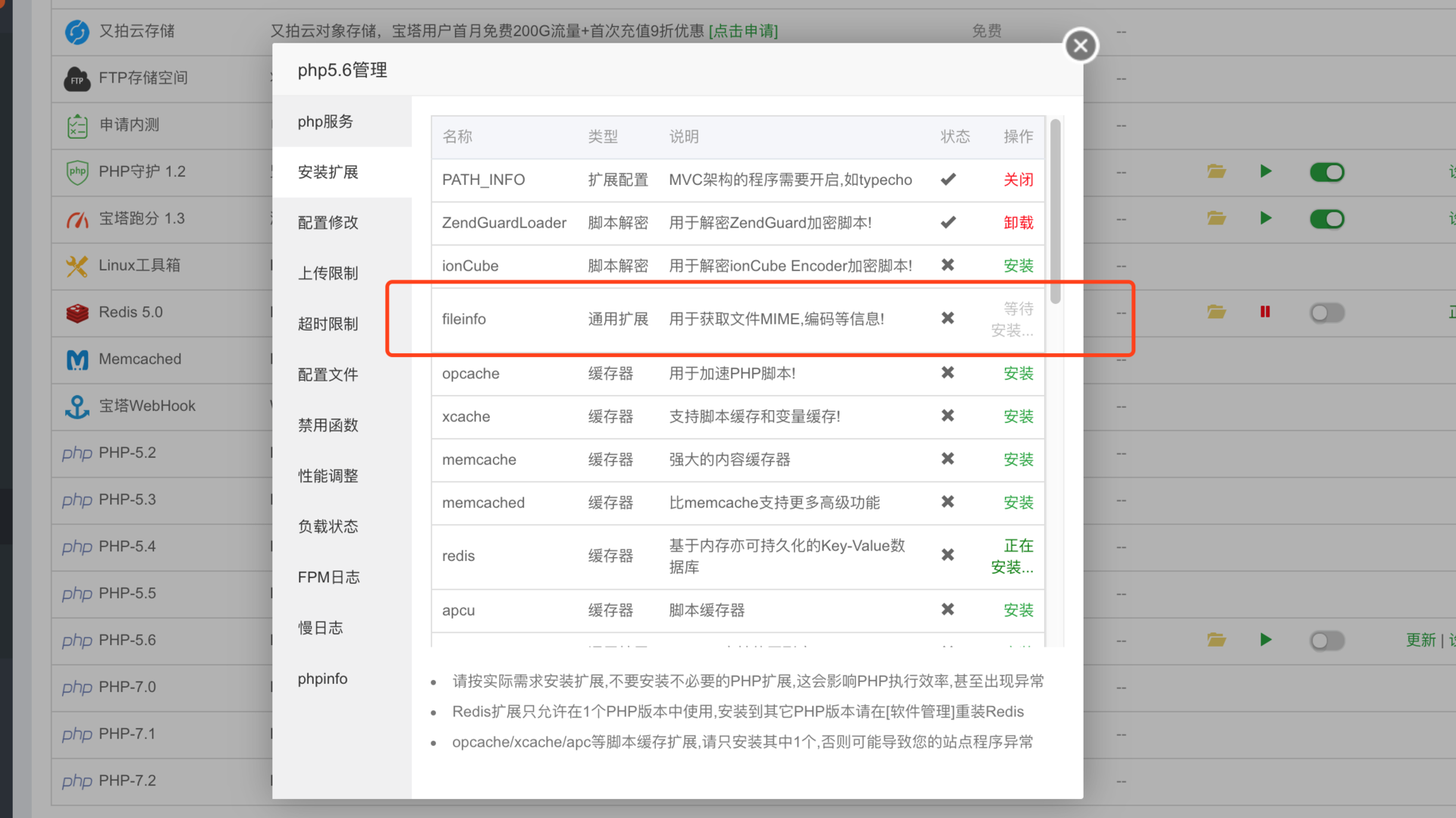The width and height of the screenshot is (1456, 818).
Task: Open the 禁用函数 sidebar tab
Action: [328, 425]
